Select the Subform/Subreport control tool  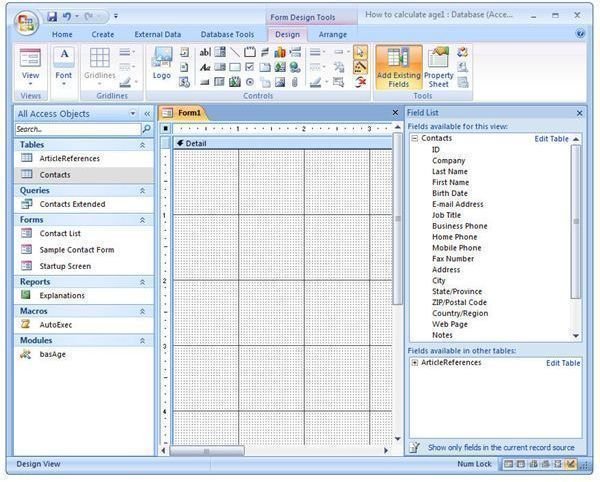click(220, 82)
